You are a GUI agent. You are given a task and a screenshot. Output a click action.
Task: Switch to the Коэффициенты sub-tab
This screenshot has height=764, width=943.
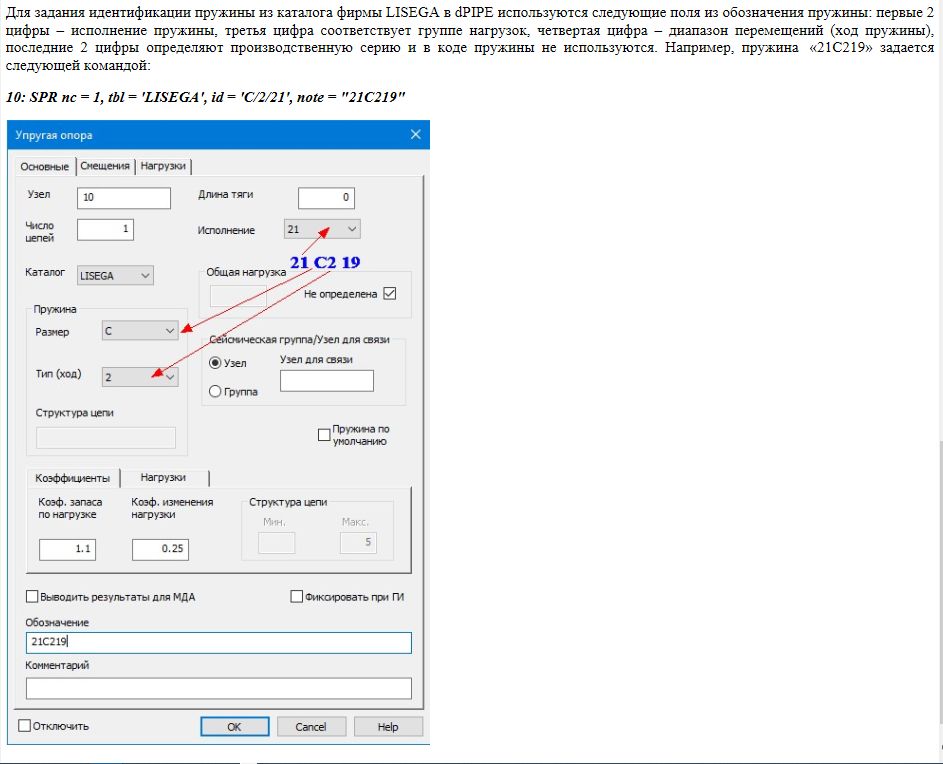(x=72, y=478)
